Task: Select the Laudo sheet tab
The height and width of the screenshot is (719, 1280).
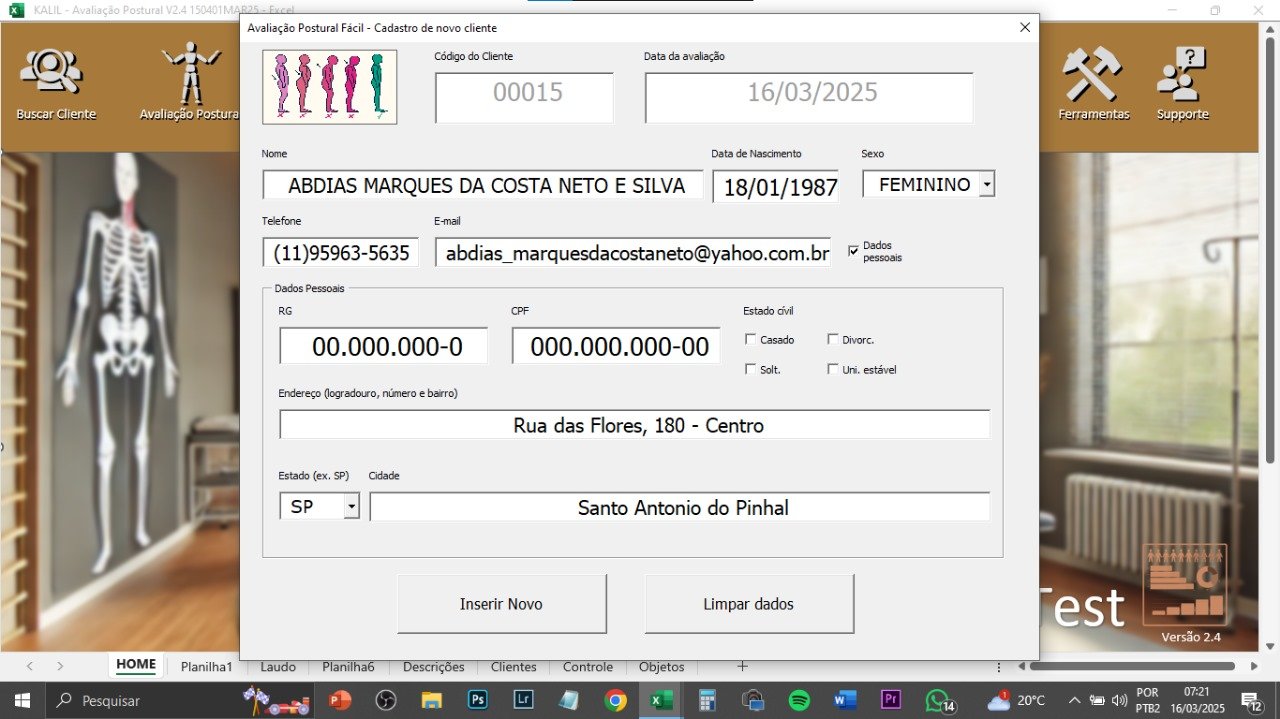Action: [x=278, y=667]
